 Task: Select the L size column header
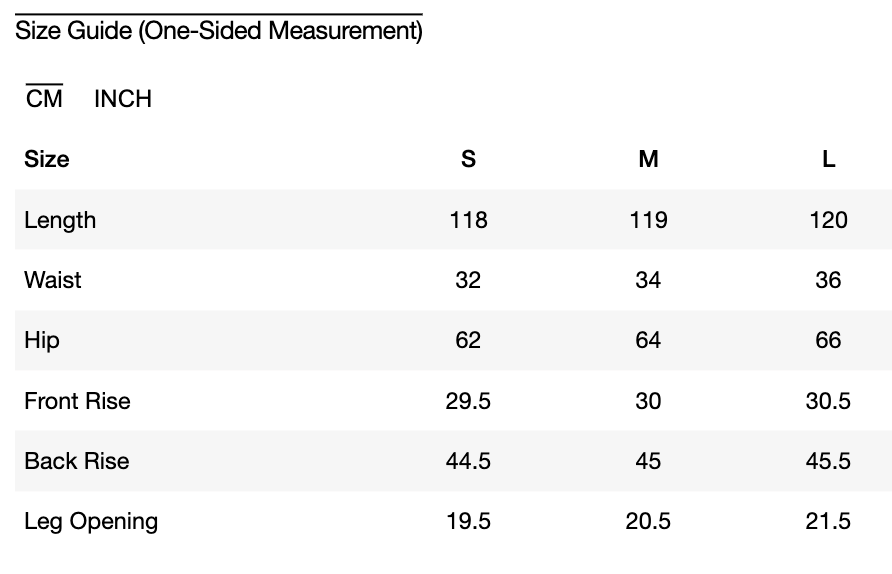pos(828,160)
